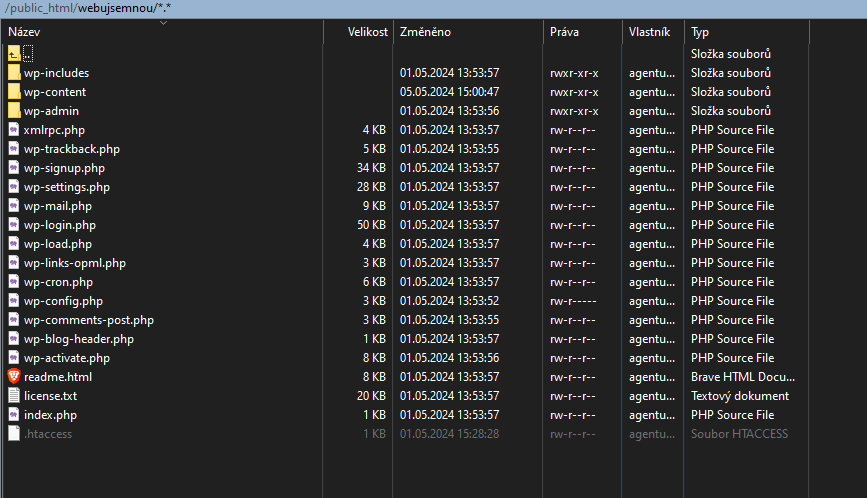The image size is (867, 498).
Task: Select the wp-mail.php file name
Action: 58,206
